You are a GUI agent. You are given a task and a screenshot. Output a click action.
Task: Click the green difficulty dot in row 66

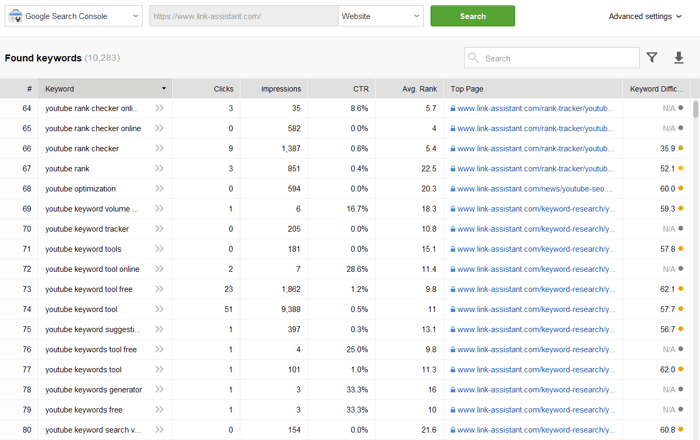coord(681,148)
